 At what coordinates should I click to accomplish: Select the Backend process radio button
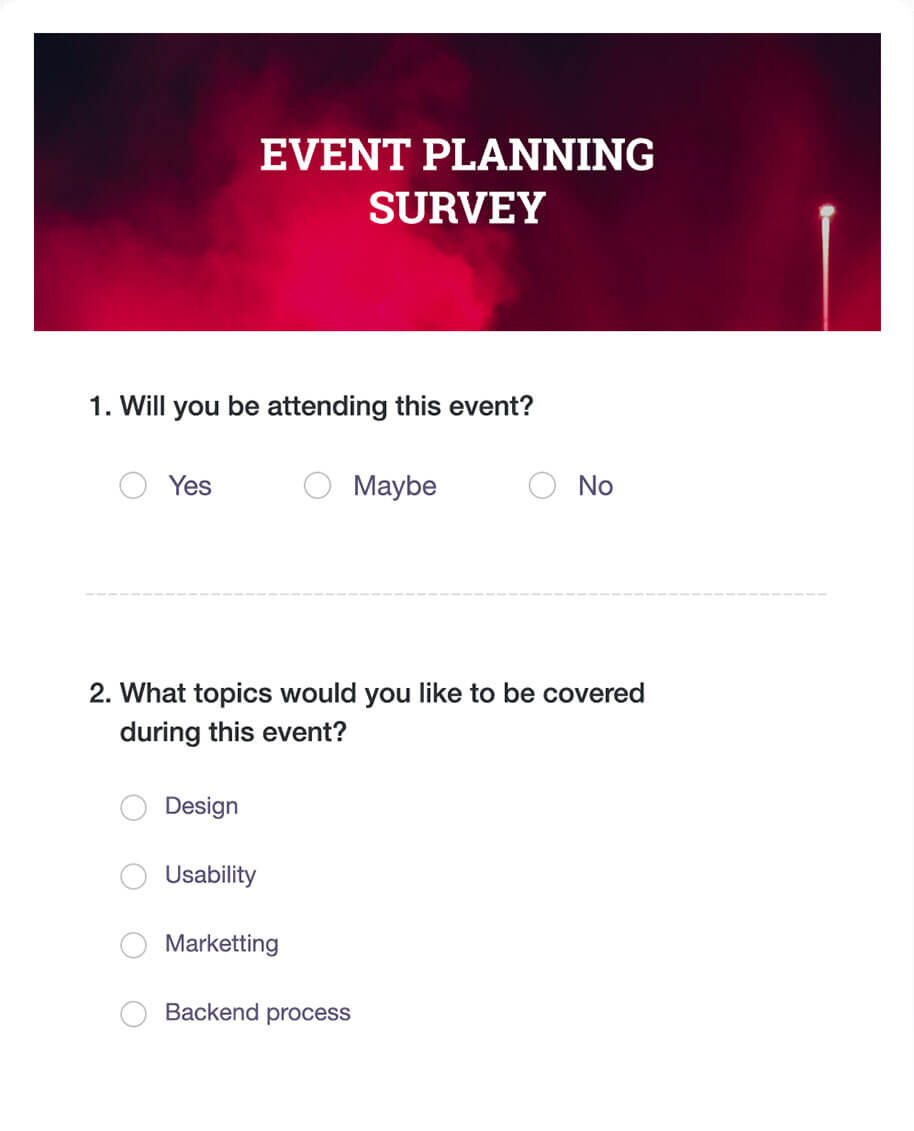(x=133, y=1014)
